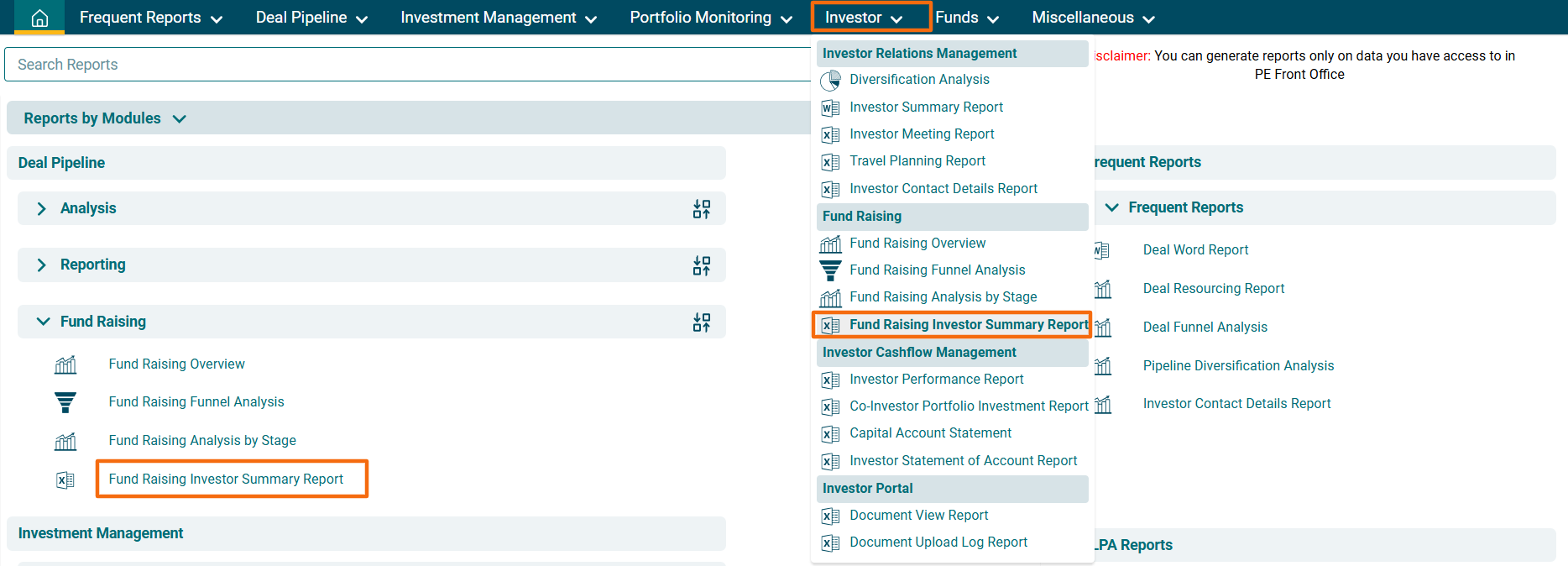
Task: Click the sort icon in Analysis row
Action: pyautogui.click(x=701, y=209)
